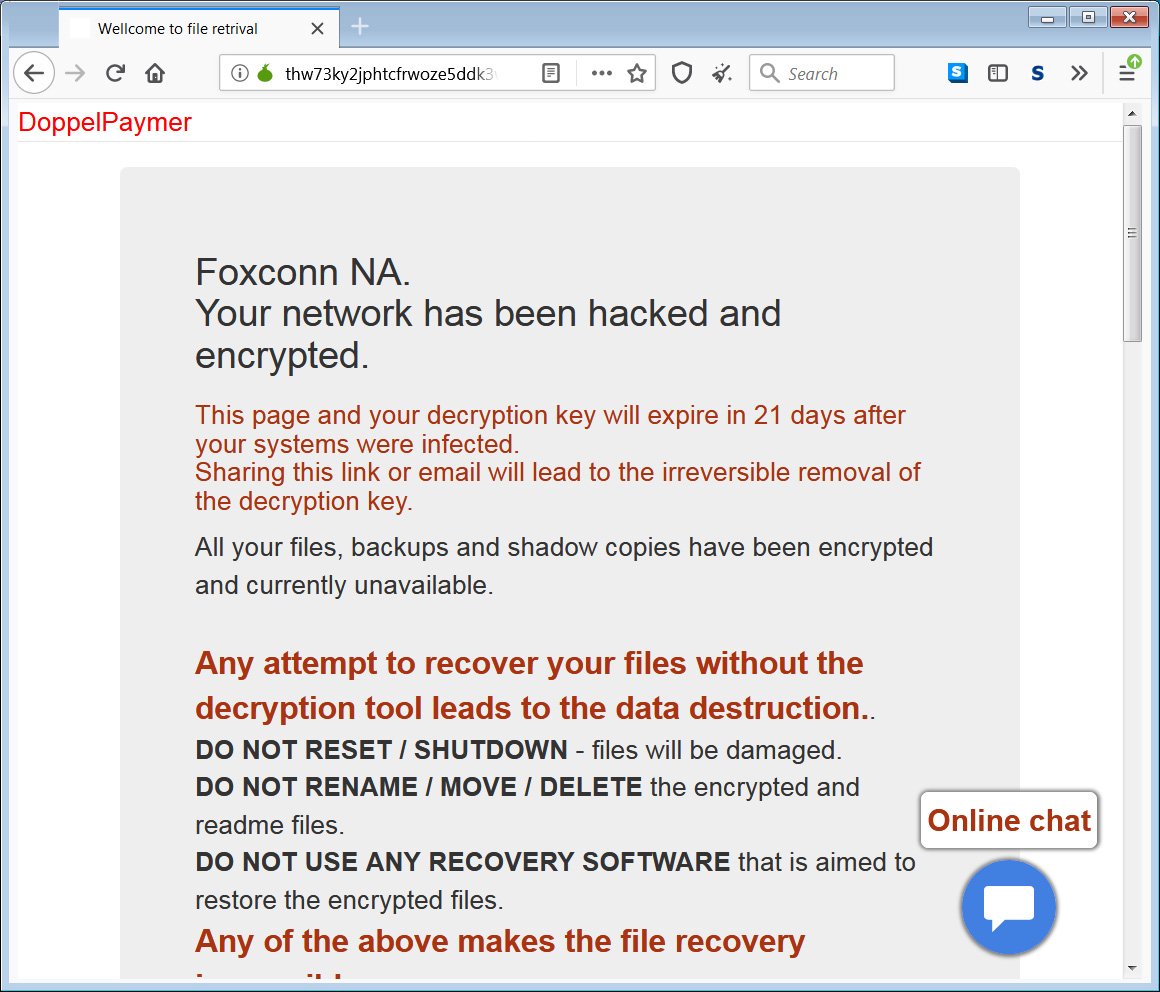Open the page actions ellipsis menu
Screen dimensions: 1160x992
[x=601, y=72]
